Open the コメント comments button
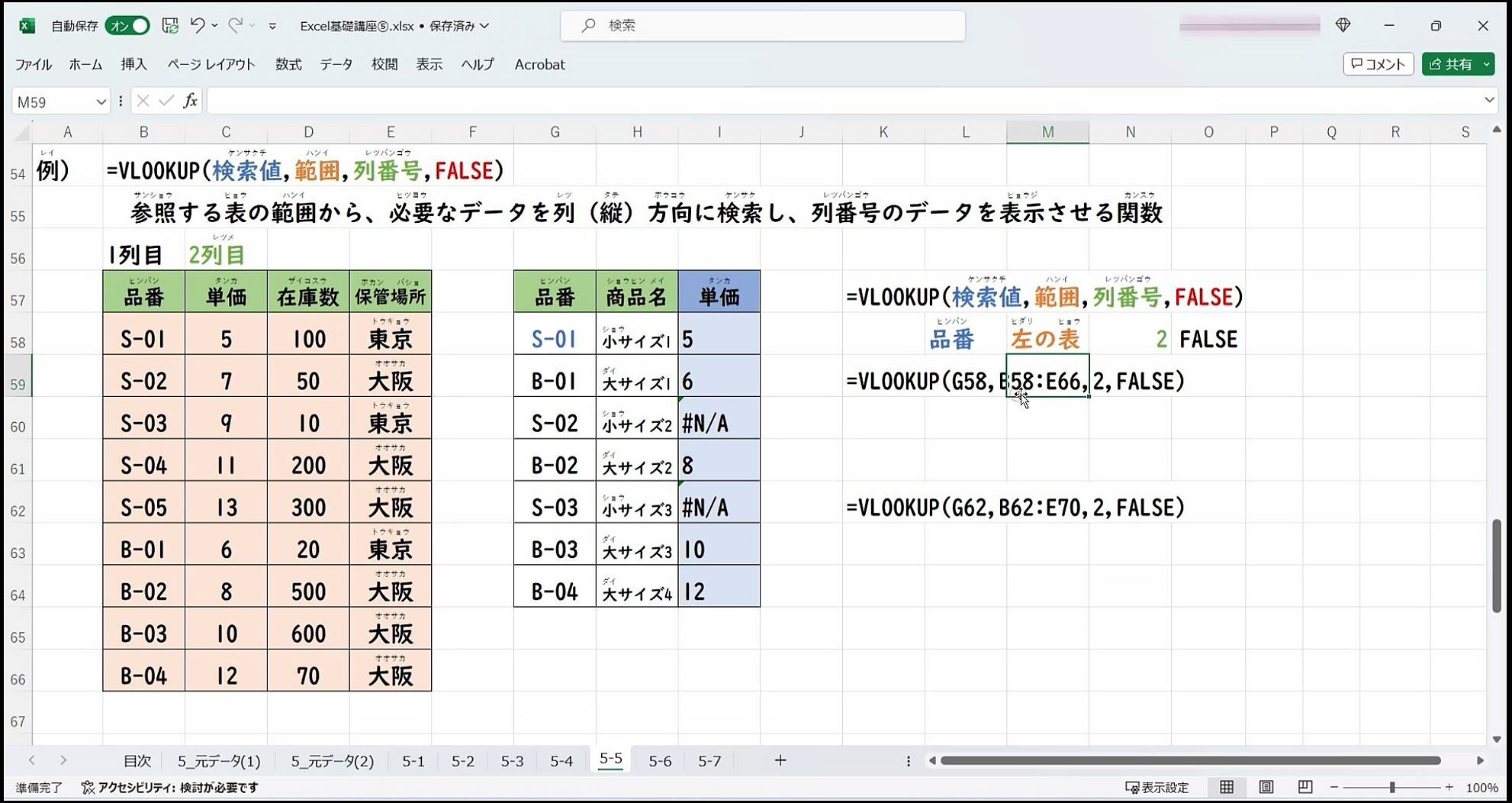Viewport: 1512px width, 803px height. (x=1378, y=64)
